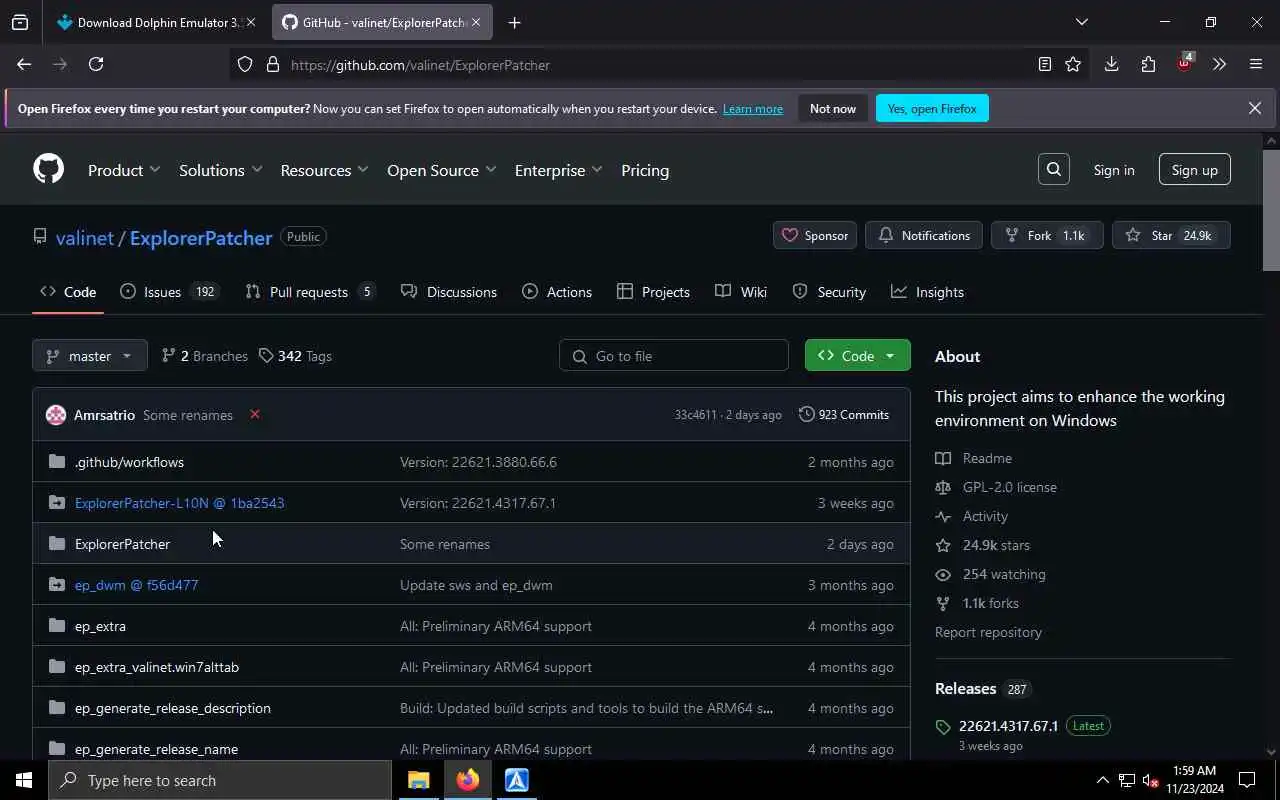Show more toolbar items overflow chevron

(x=1219, y=64)
